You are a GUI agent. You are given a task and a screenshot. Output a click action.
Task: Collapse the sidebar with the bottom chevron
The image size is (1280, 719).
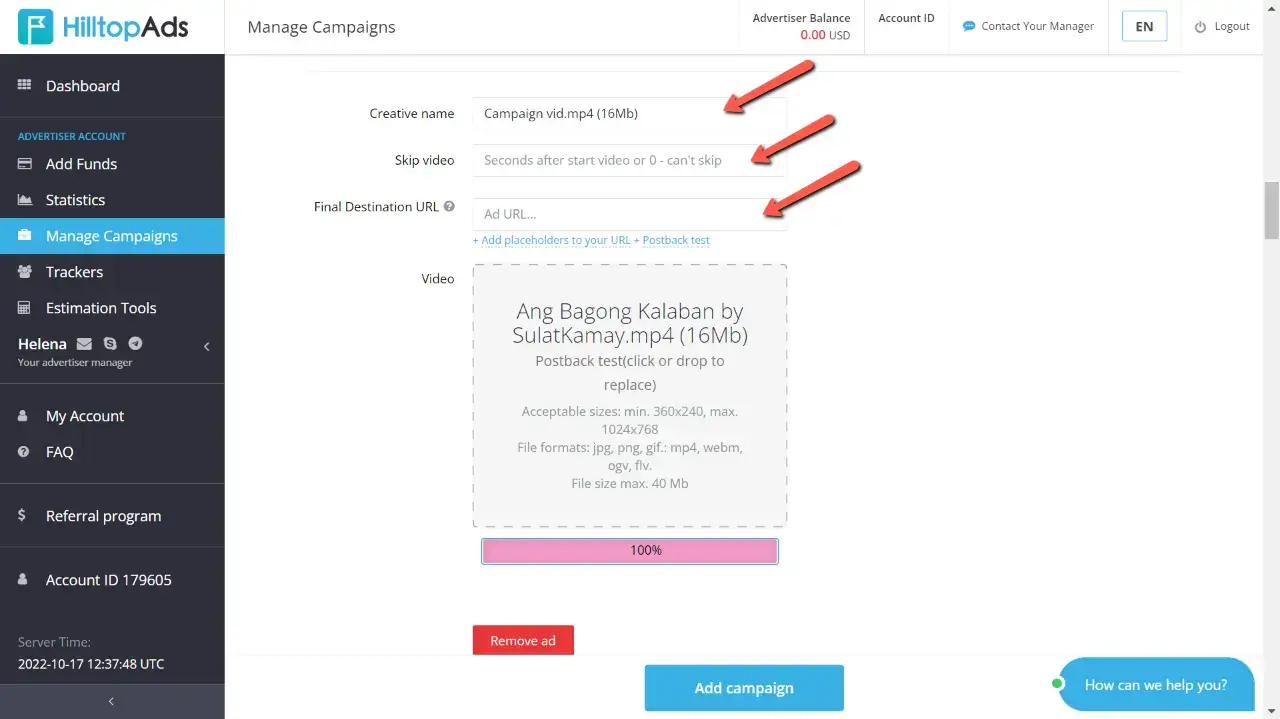111,702
